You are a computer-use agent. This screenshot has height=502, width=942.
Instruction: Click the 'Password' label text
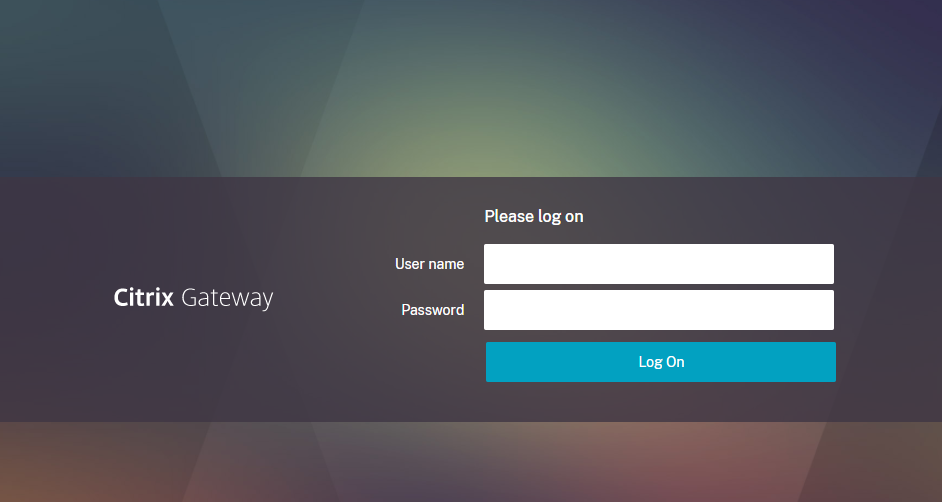click(x=433, y=310)
